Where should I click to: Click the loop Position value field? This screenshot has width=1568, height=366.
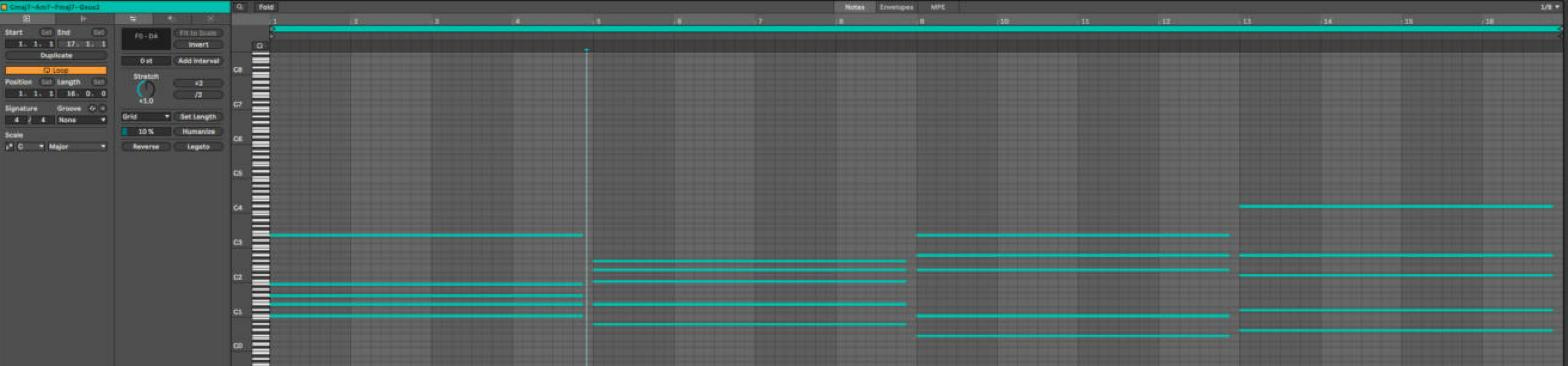pyautogui.click(x=30, y=94)
